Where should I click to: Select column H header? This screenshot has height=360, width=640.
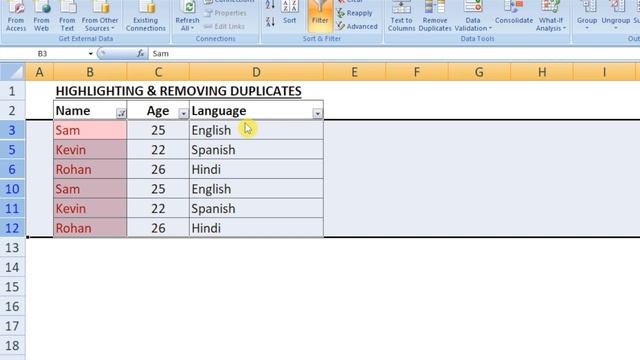tap(542, 72)
